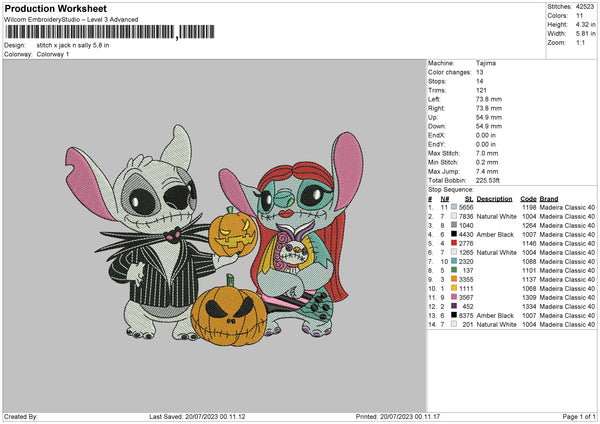Click 'Amber Black' in stop 4 row

[495, 234]
